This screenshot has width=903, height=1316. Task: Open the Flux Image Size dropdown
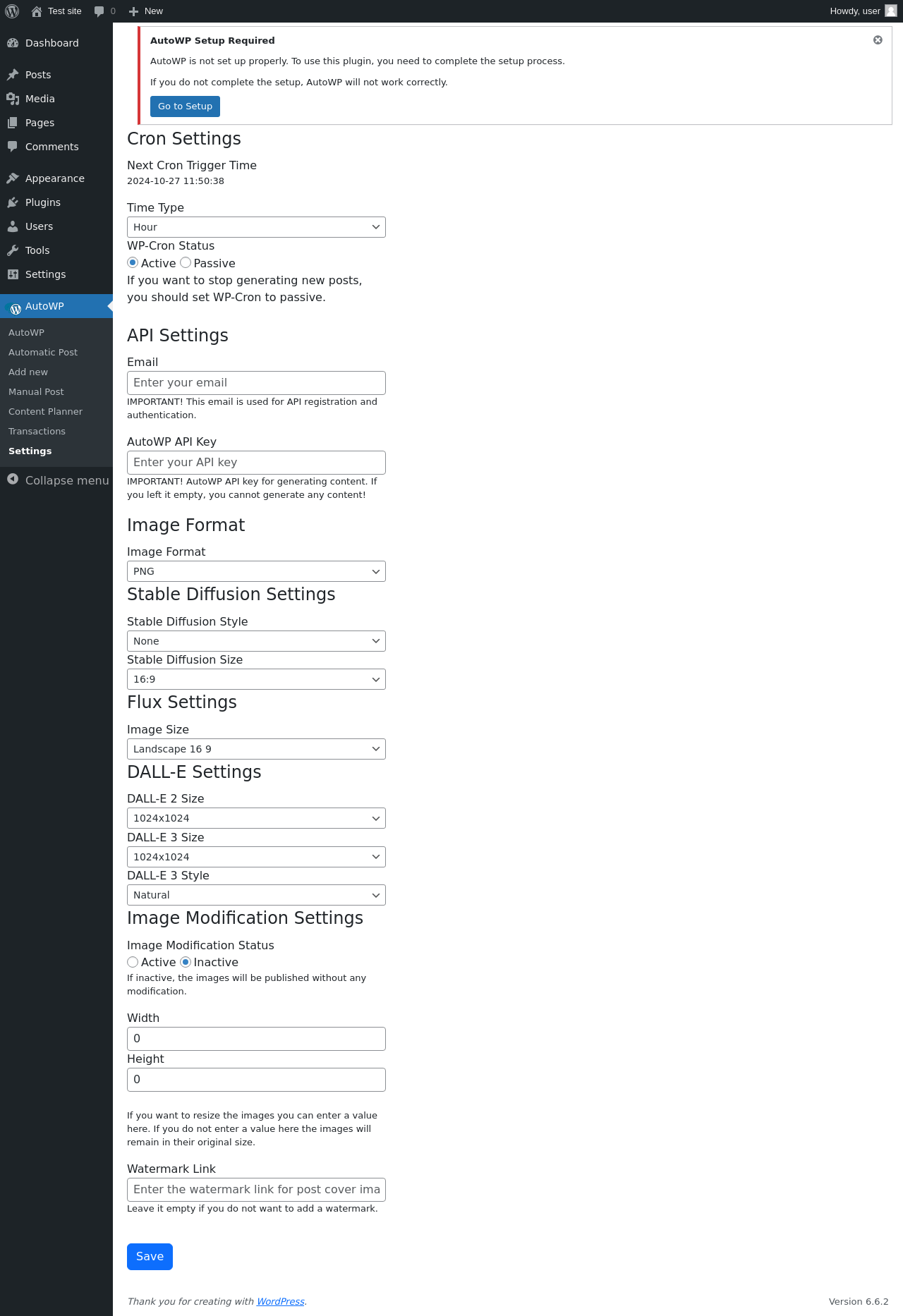point(256,749)
